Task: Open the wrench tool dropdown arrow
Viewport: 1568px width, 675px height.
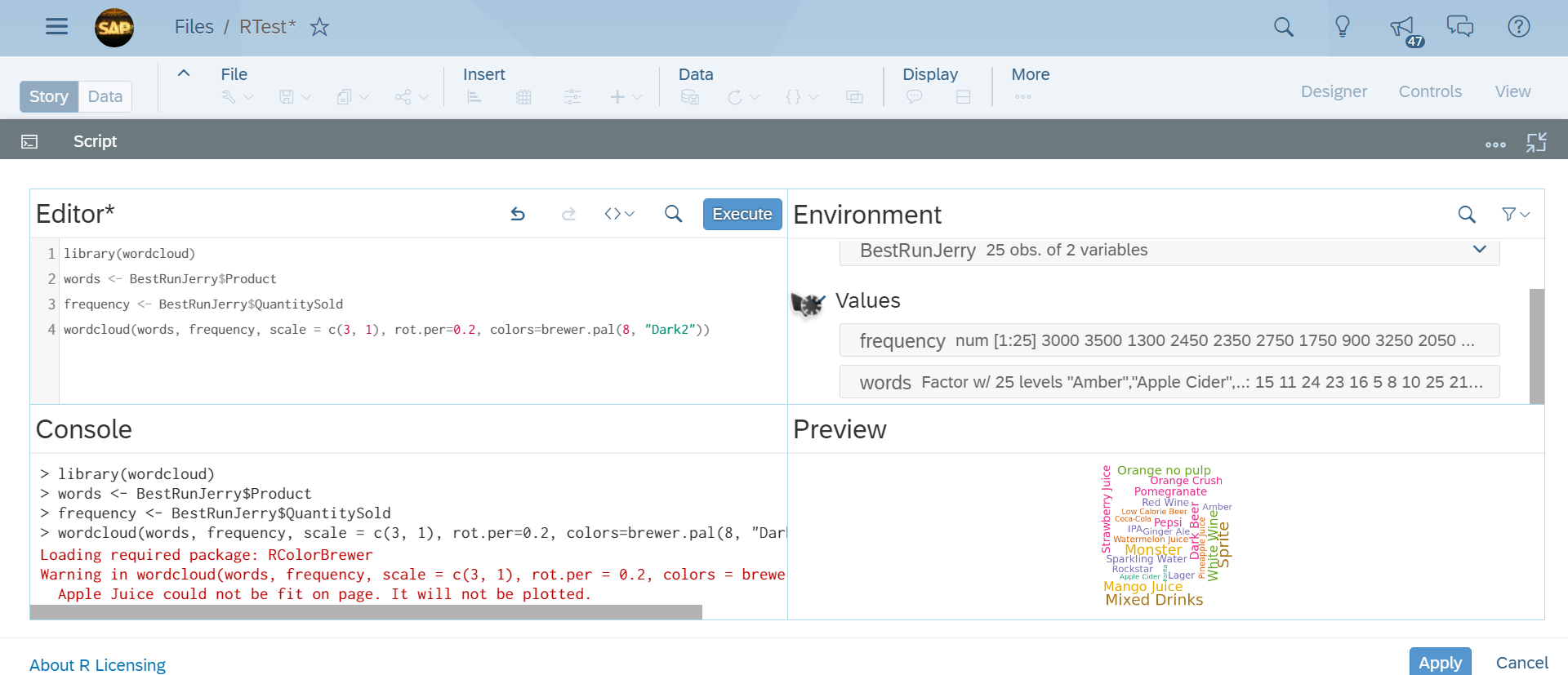Action: click(248, 97)
